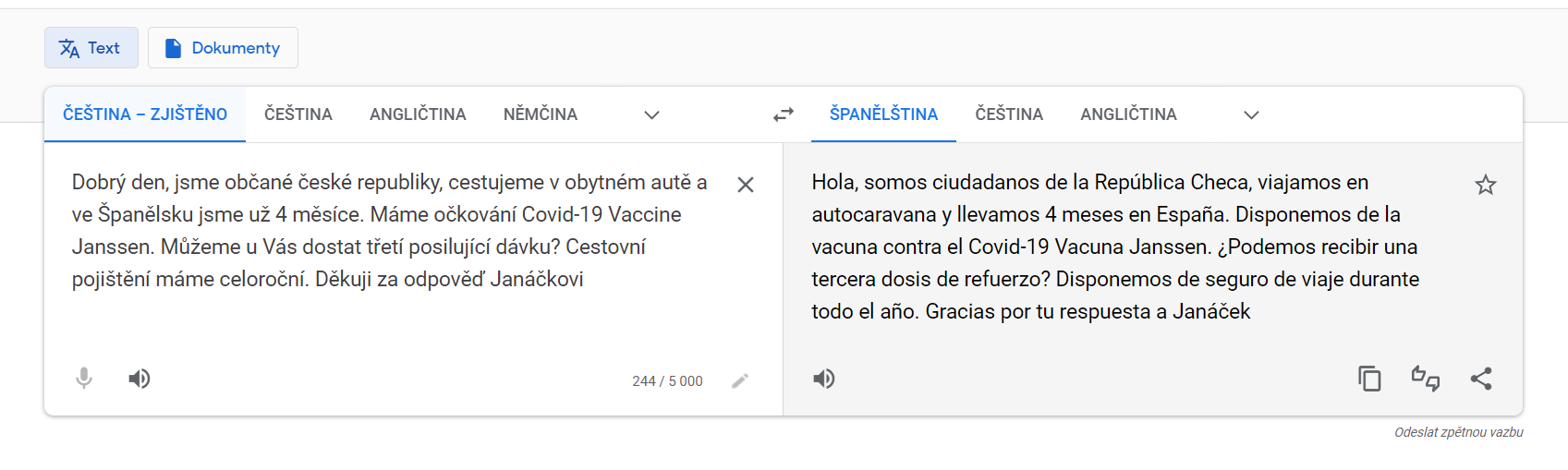Switch to the Dokumenty mode button
The height and width of the screenshot is (470, 1568).
click(223, 48)
